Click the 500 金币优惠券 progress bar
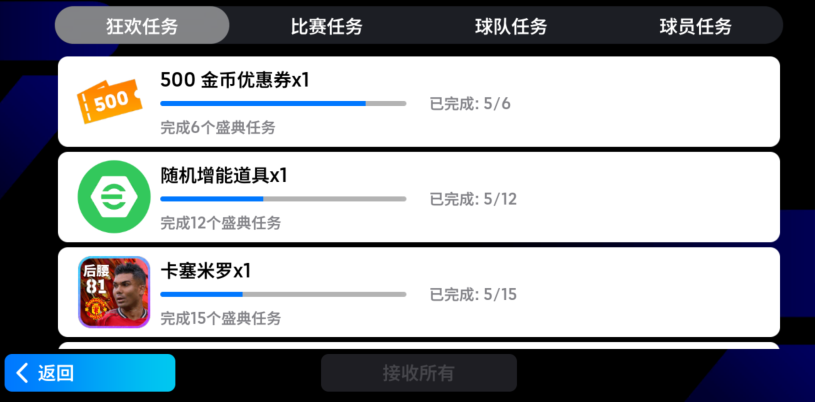Image resolution: width=815 pixels, height=402 pixels. tap(283, 103)
